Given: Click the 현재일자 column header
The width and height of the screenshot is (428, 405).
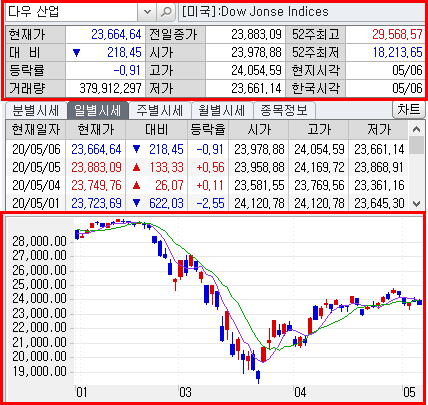Looking at the screenshot, I should 36,129.
